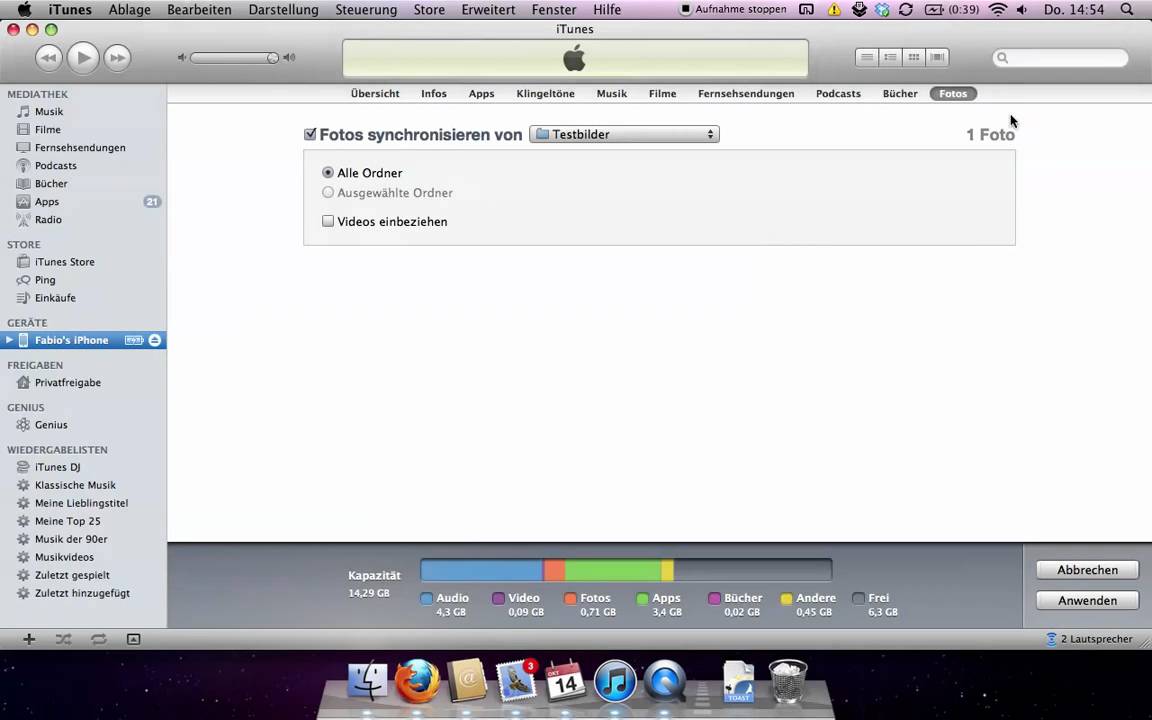Open the Bücher tab
The image size is (1152, 720).
pos(899,93)
